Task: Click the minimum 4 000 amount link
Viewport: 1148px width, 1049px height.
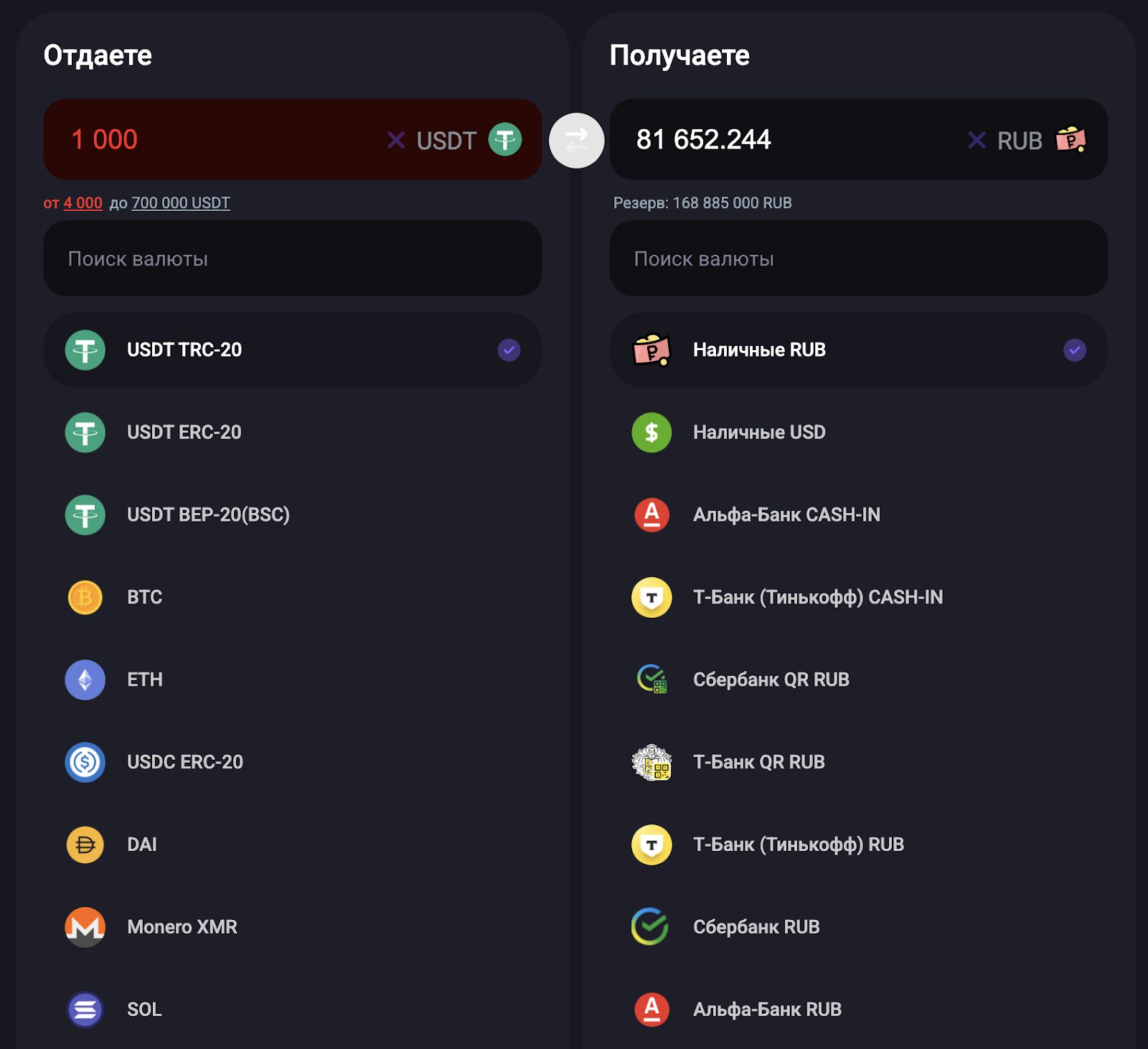Action: (x=83, y=203)
